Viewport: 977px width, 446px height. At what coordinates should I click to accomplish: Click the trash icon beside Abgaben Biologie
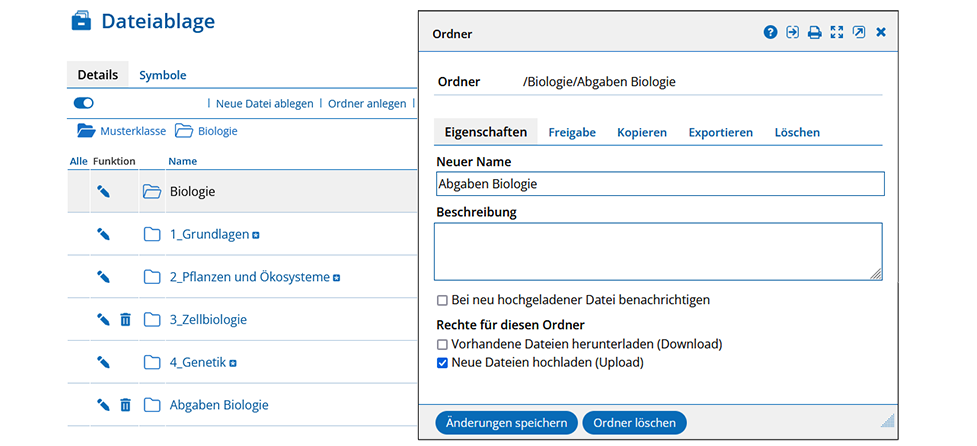point(125,405)
